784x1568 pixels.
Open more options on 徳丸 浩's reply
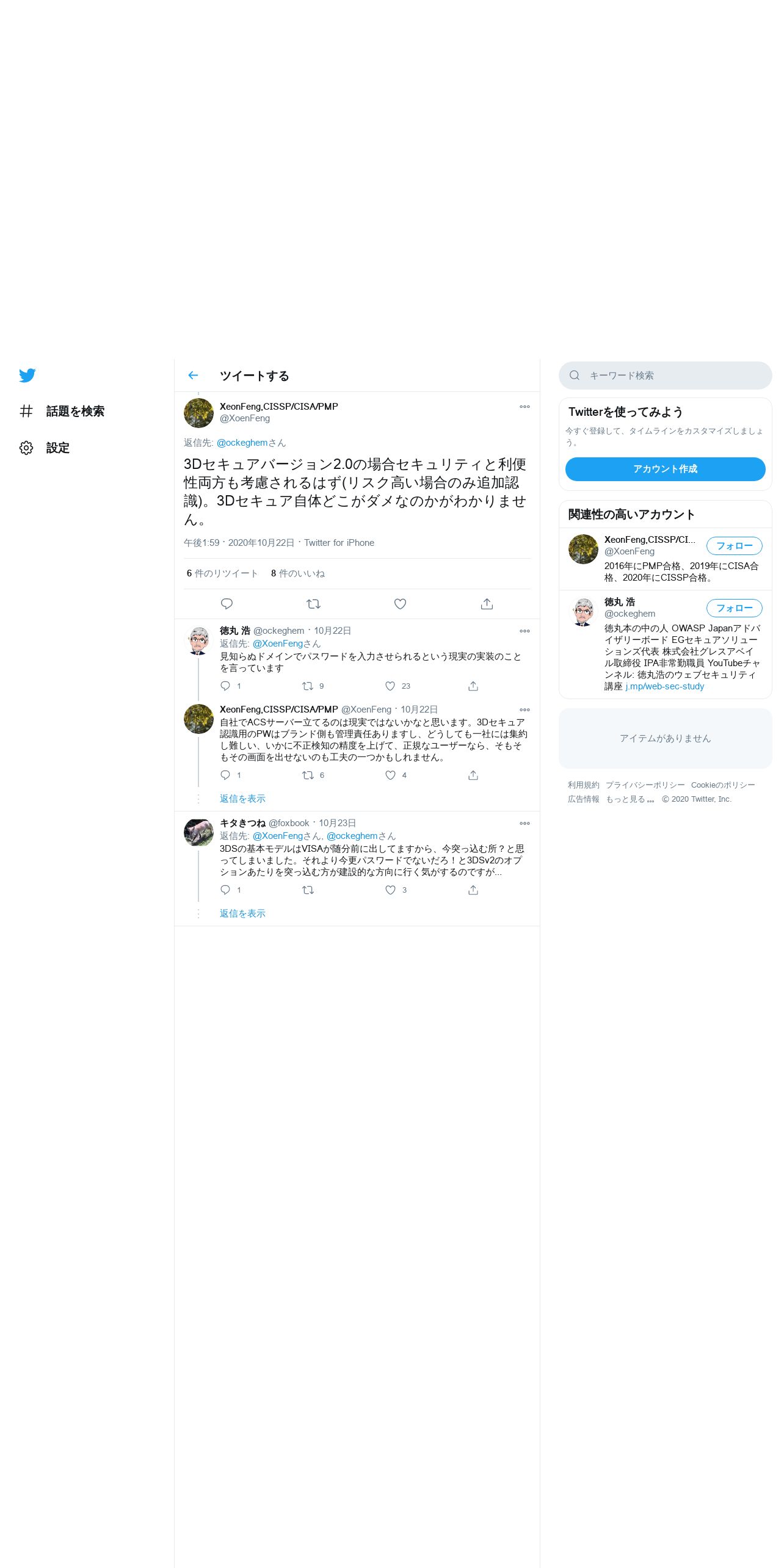tap(524, 631)
